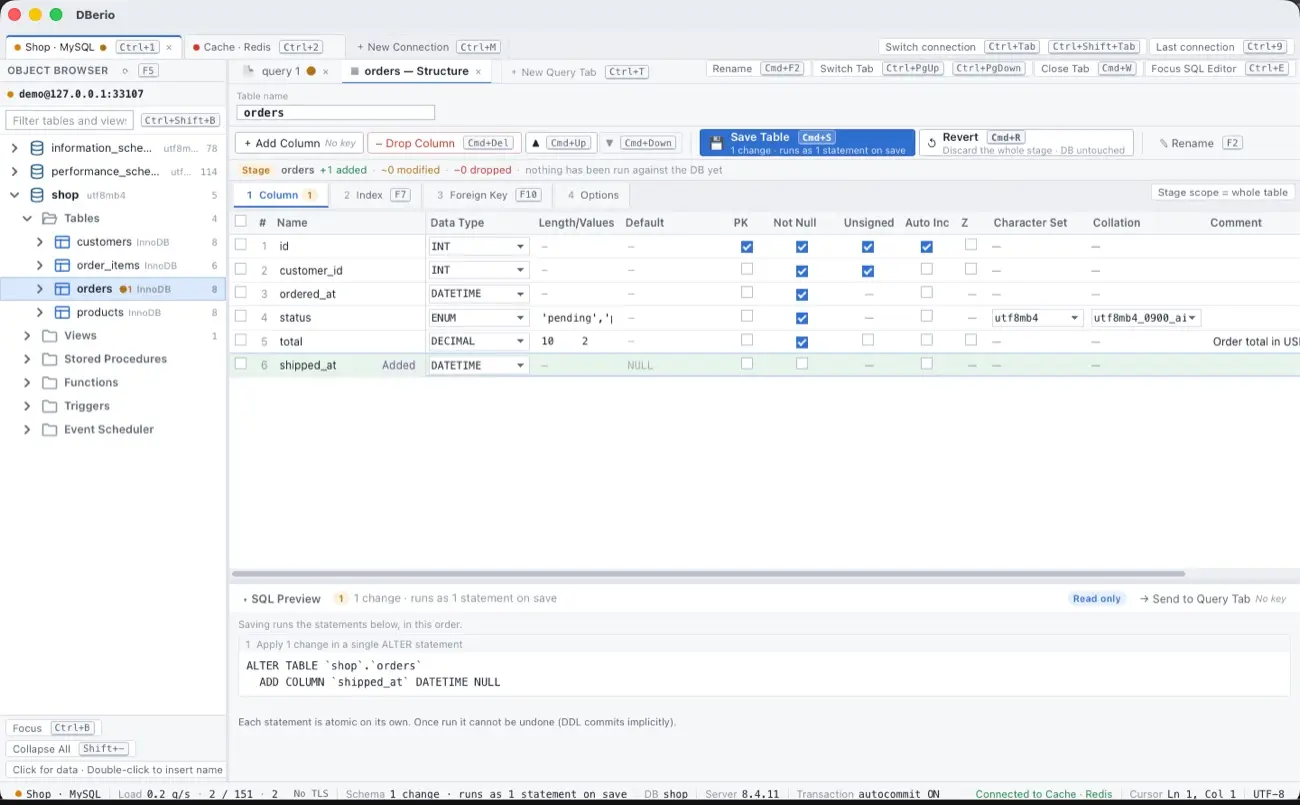Close the Shop · MySQL connection tab
Screen dimensions: 1300x805
(x=169, y=47)
